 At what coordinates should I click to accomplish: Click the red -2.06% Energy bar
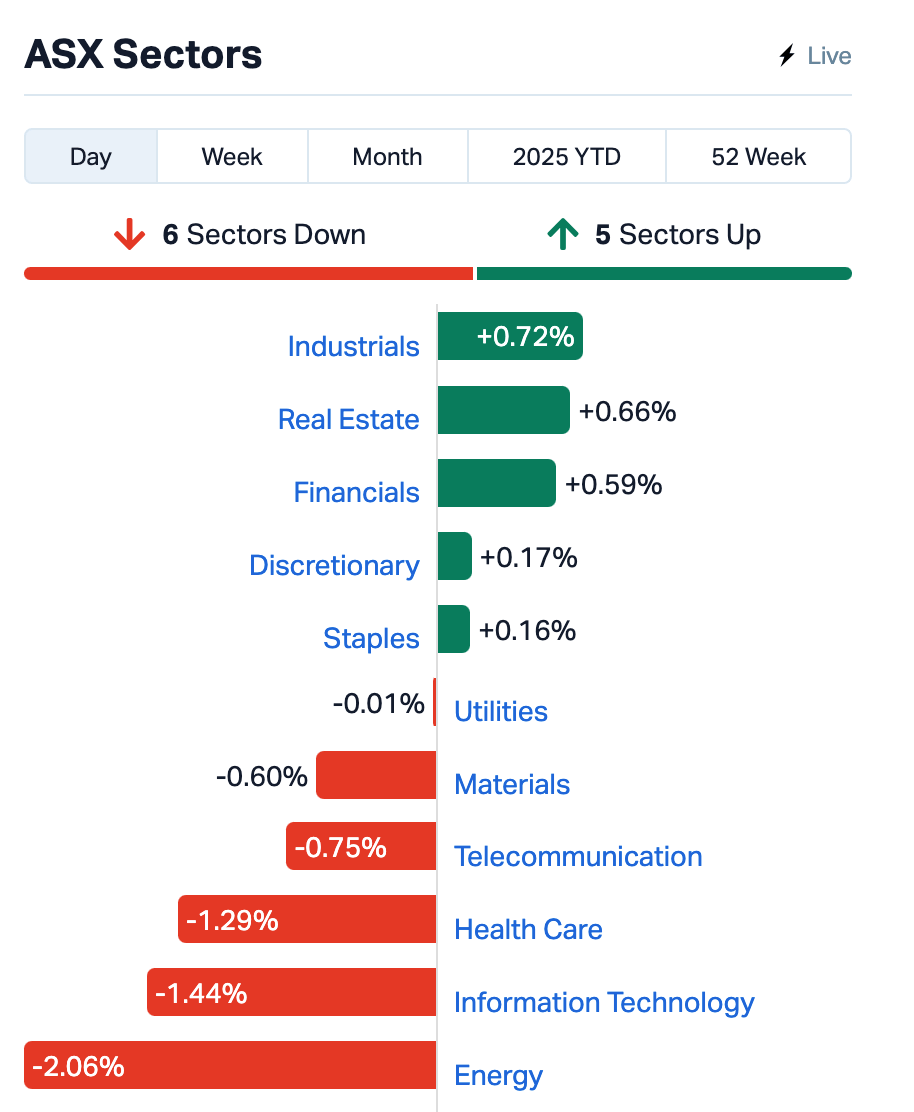pos(230,1064)
